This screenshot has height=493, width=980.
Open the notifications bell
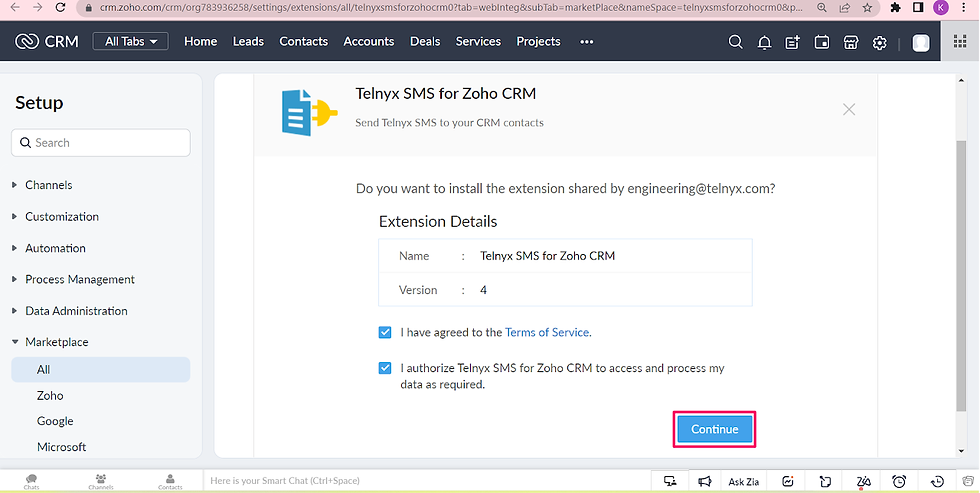pos(764,42)
